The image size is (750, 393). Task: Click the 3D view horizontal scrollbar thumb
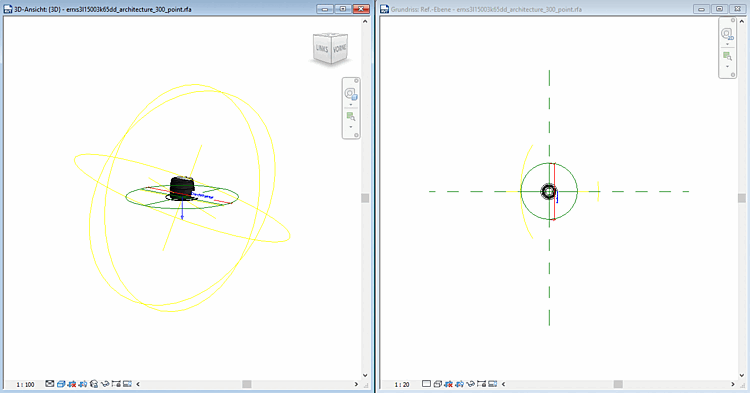click(x=247, y=384)
